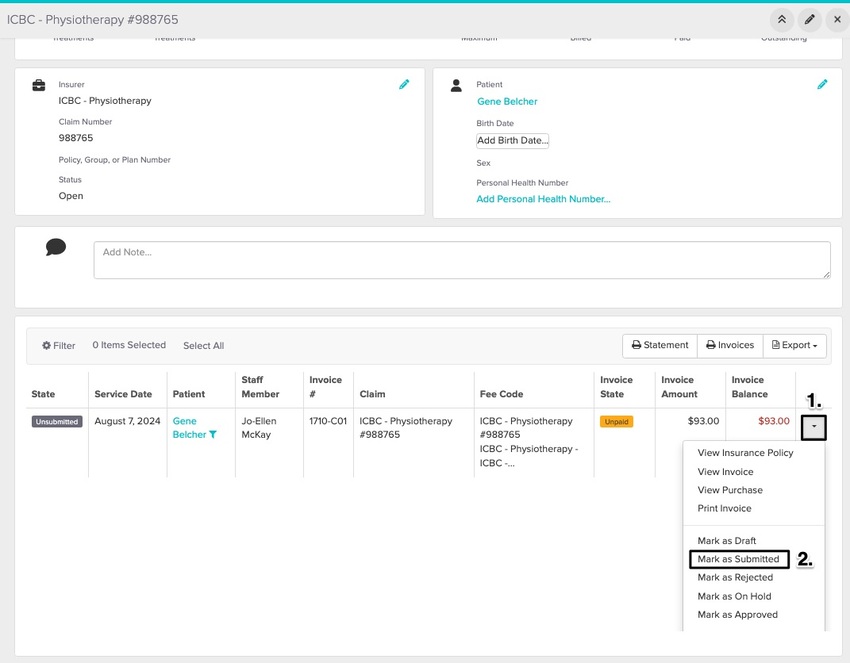Click the person Patient icon
This screenshot has width=850, height=663.
[x=456, y=85]
